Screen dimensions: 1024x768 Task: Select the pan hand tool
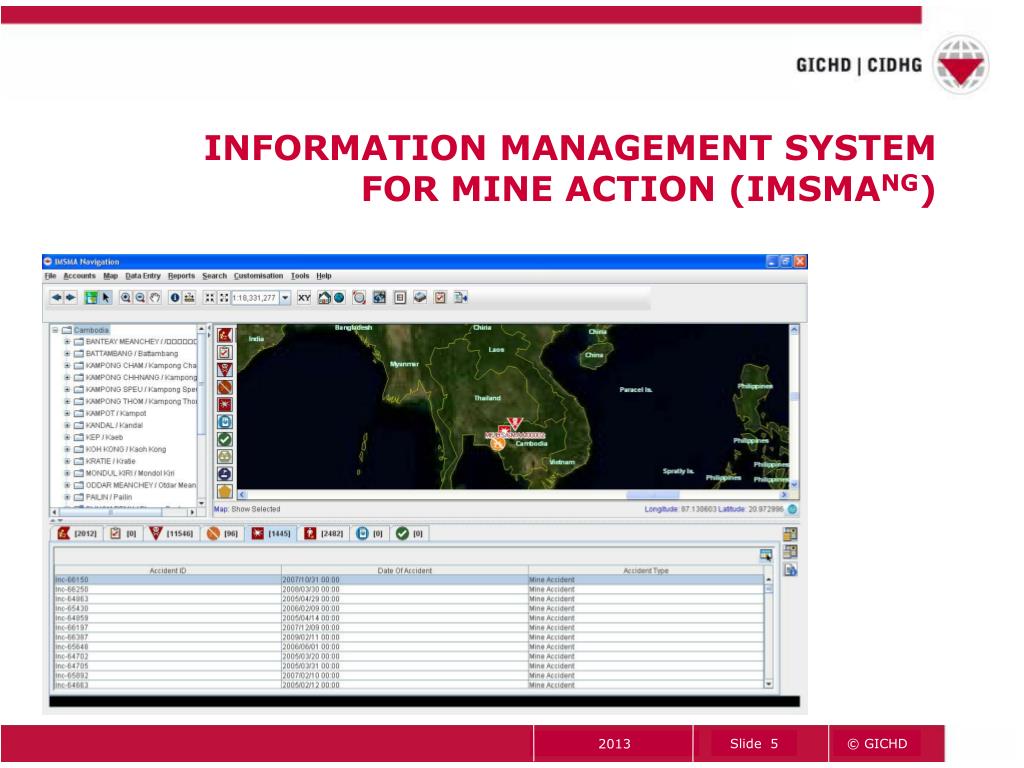(155, 298)
